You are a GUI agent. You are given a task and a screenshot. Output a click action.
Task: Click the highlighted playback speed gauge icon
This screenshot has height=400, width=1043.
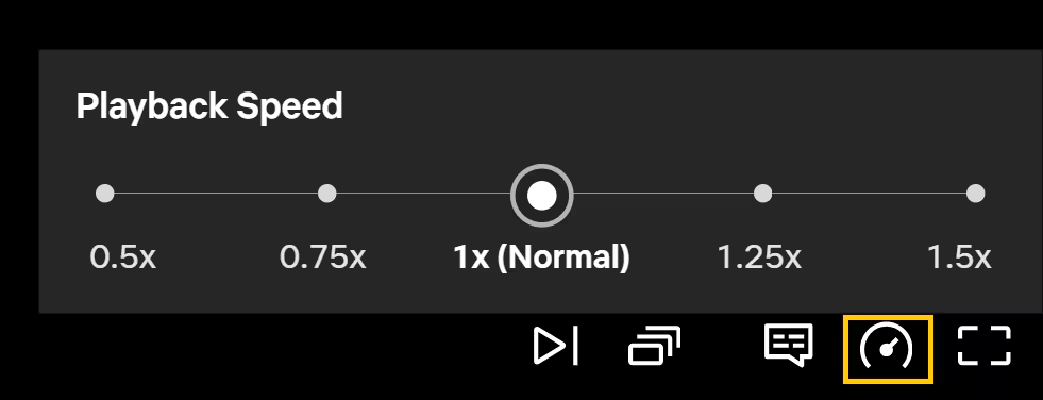click(887, 349)
